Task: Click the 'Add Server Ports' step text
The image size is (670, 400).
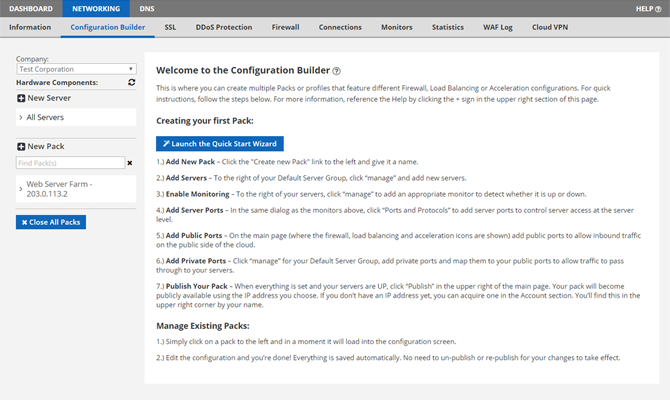Action: pos(194,210)
